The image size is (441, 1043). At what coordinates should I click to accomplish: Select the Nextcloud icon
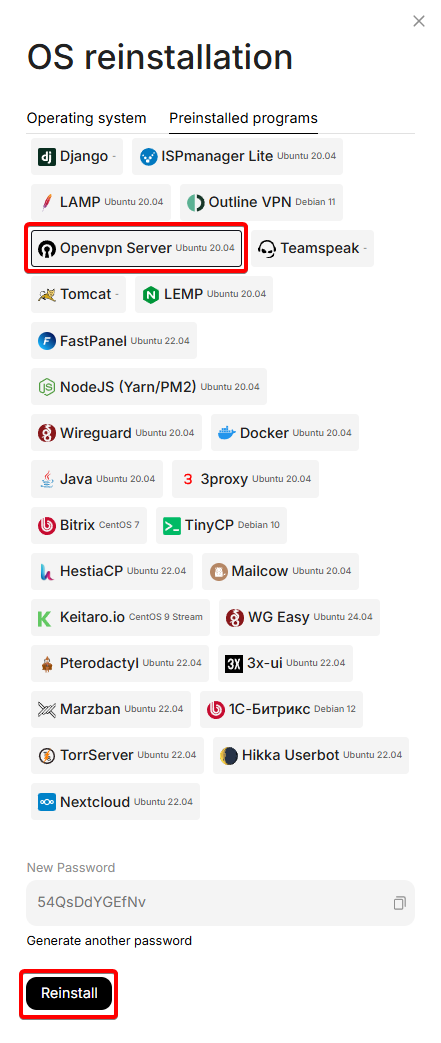(x=47, y=802)
